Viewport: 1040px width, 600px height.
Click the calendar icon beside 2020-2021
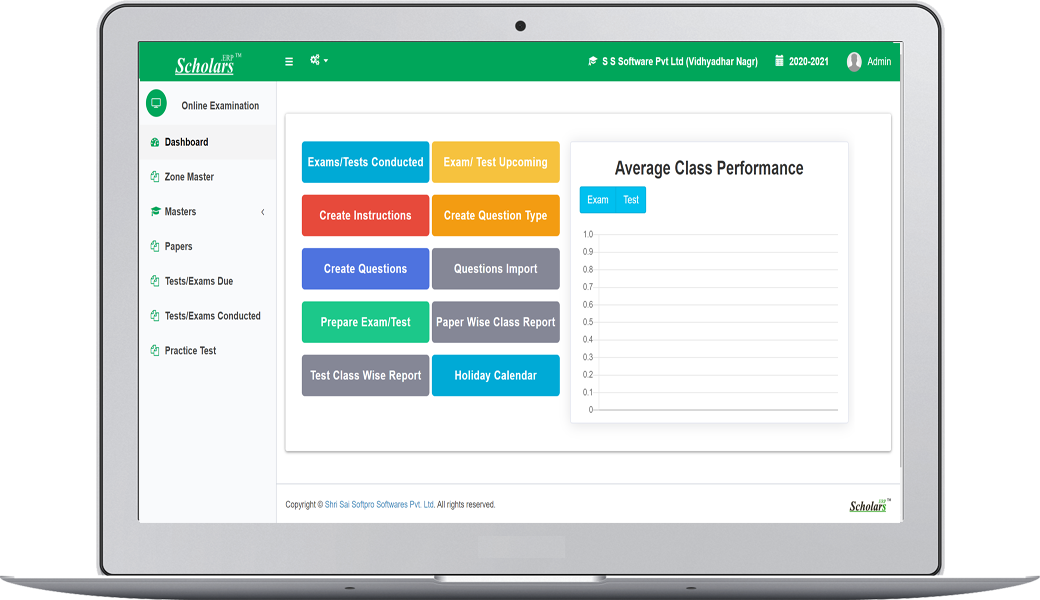(x=779, y=61)
